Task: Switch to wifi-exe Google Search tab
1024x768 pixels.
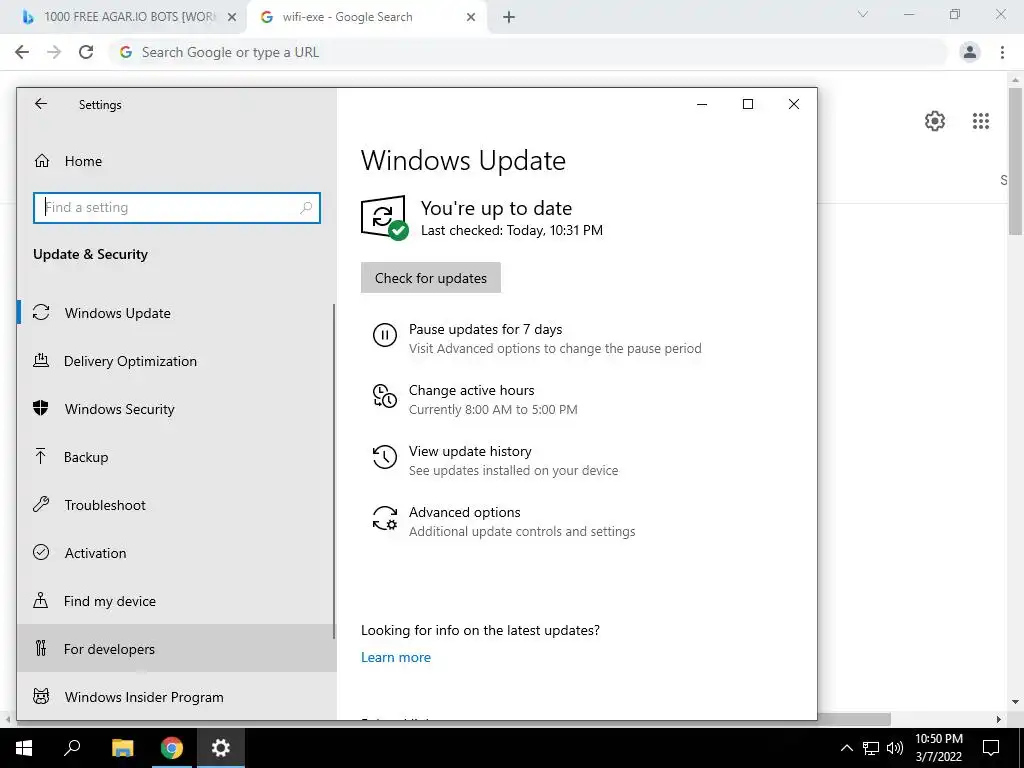Action: pos(366,17)
